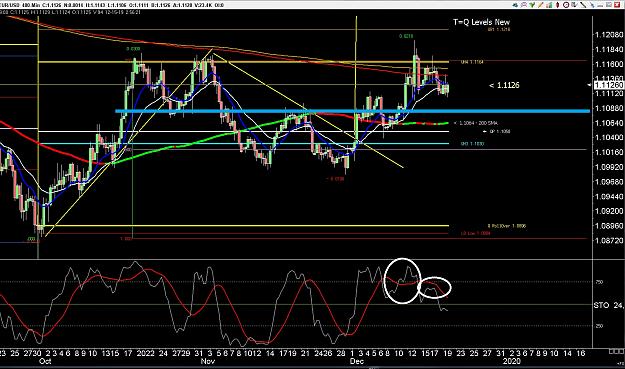625x369 pixels.
Task: Click the 'STO 24' stochastic indicator label
Action: [608, 305]
